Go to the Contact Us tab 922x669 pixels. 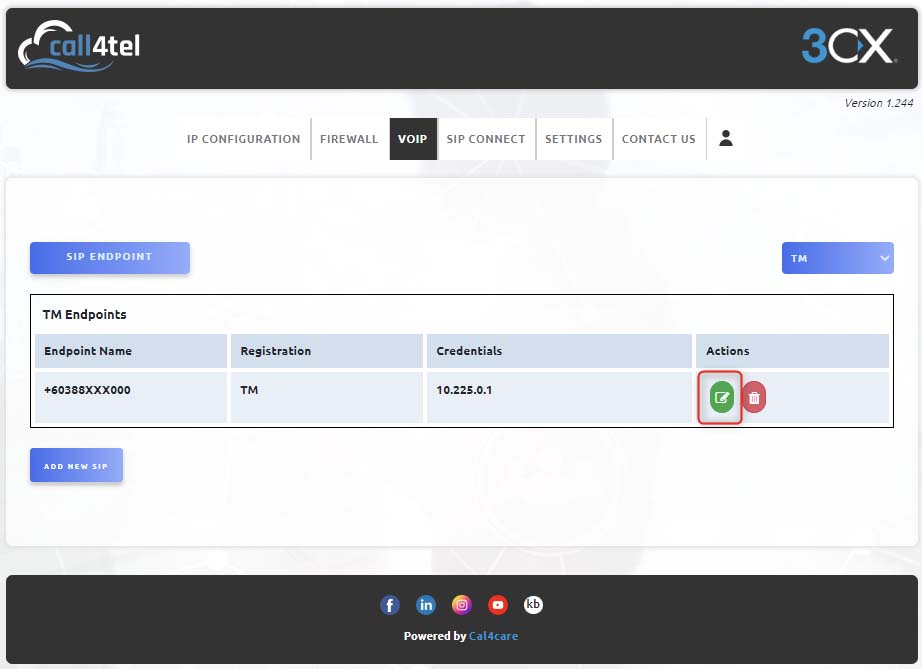point(659,139)
